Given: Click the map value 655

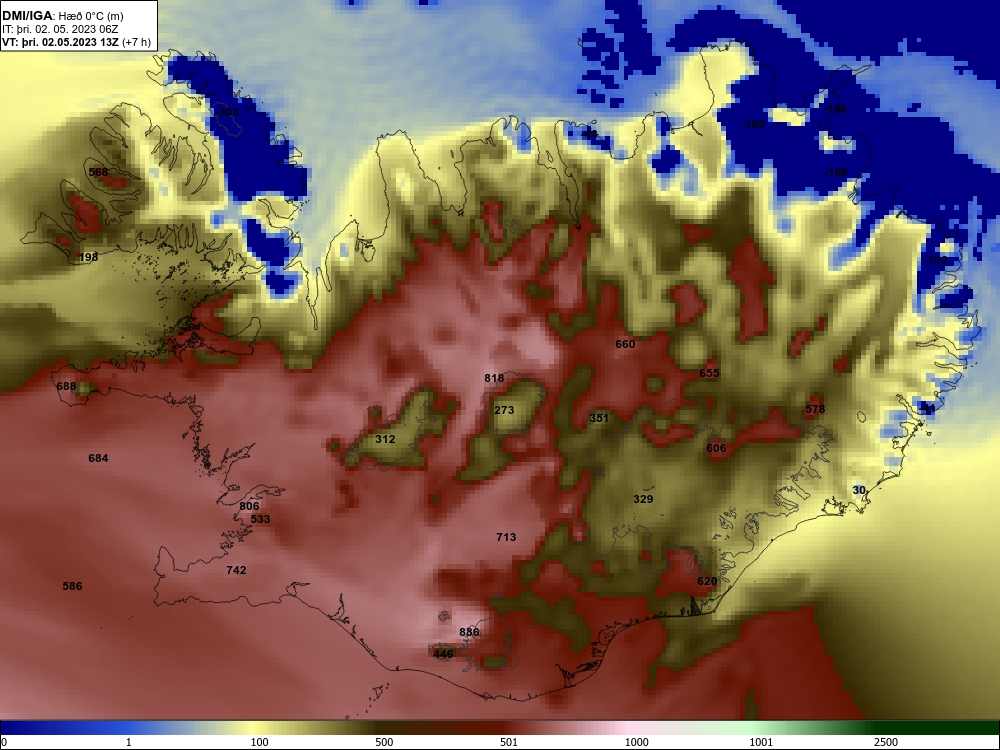Looking at the screenshot, I should (x=709, y=373).
